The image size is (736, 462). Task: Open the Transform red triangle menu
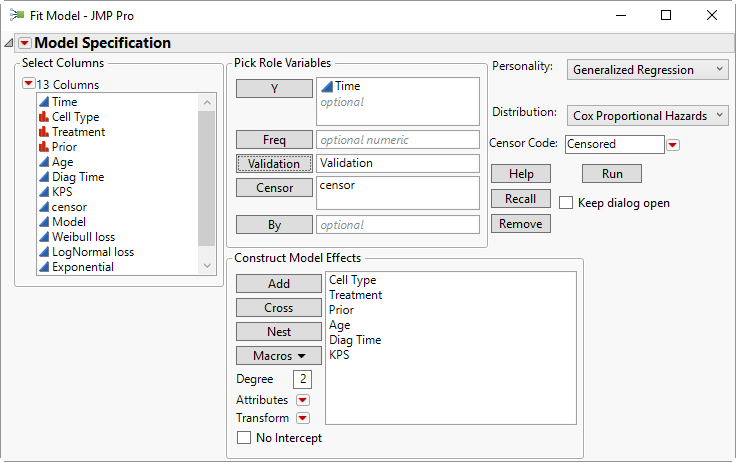[x=303, y=418]
